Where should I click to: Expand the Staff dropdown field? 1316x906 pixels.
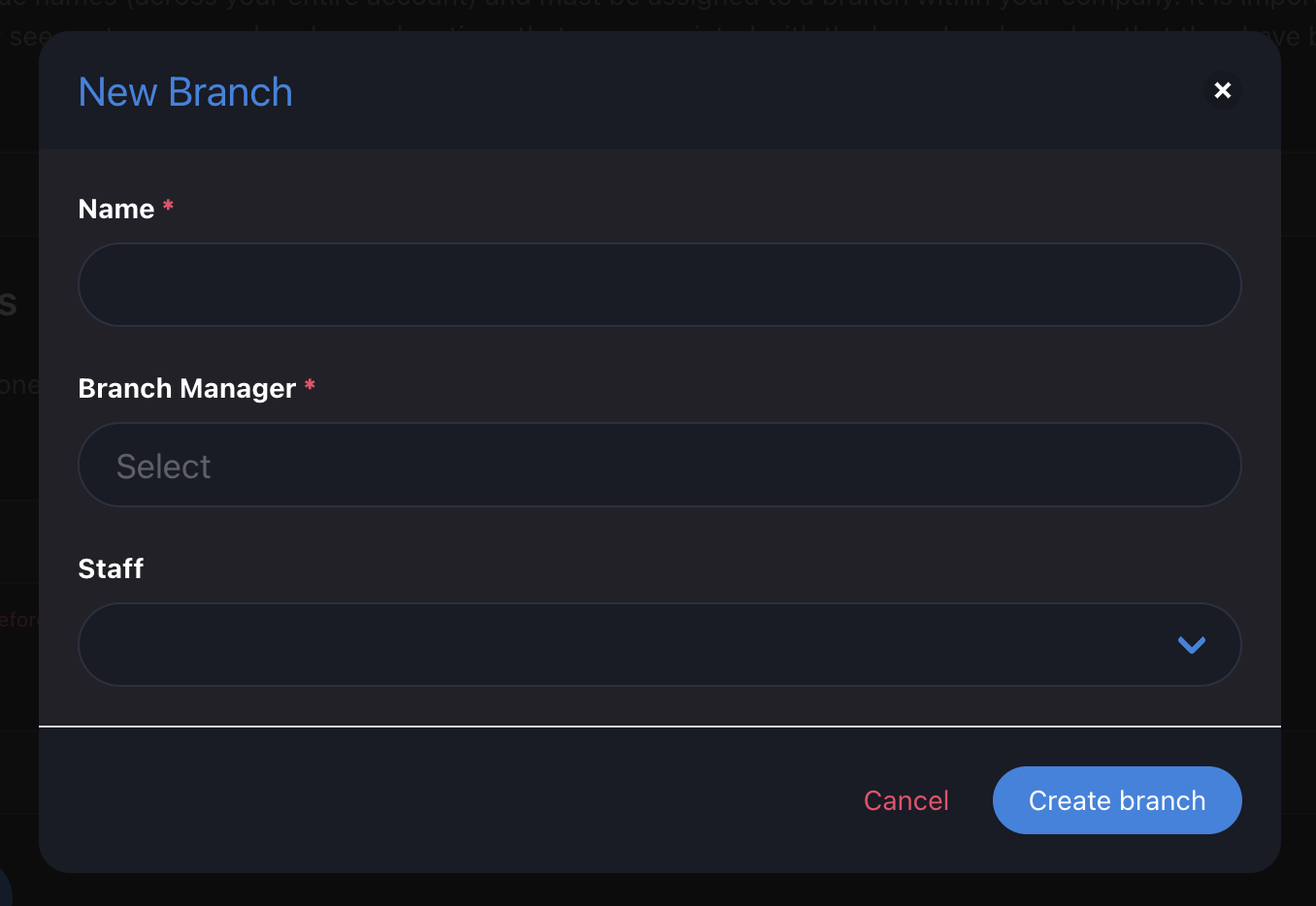660,645
